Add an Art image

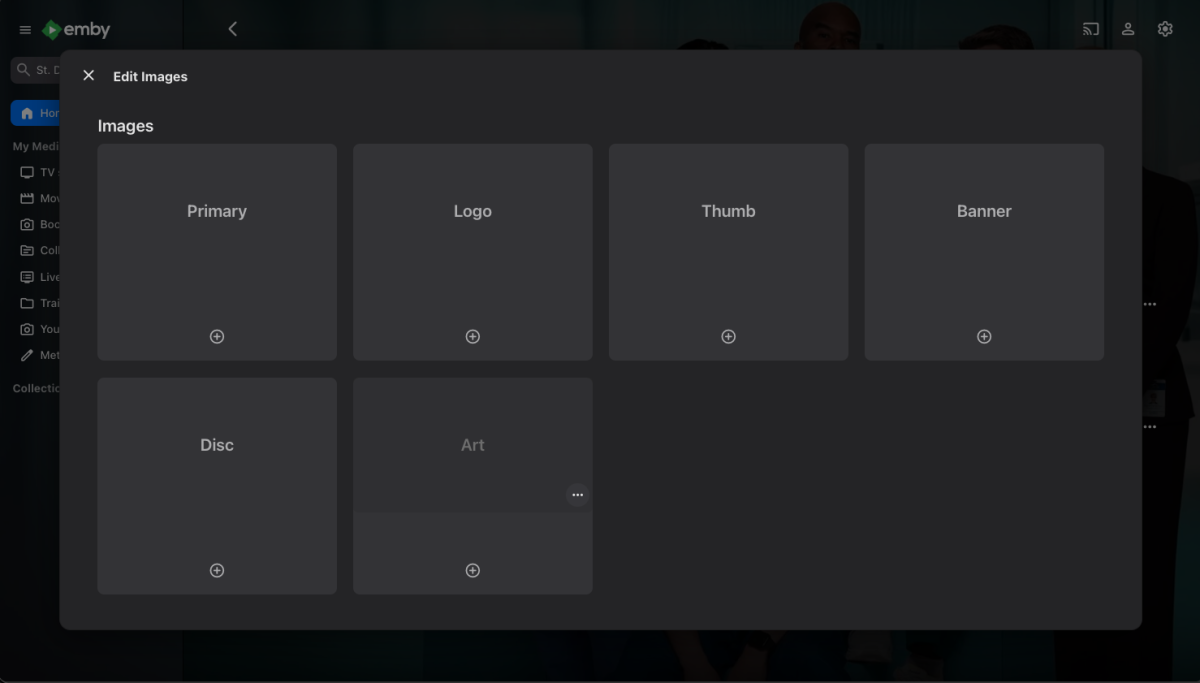(x=473, y=571)
